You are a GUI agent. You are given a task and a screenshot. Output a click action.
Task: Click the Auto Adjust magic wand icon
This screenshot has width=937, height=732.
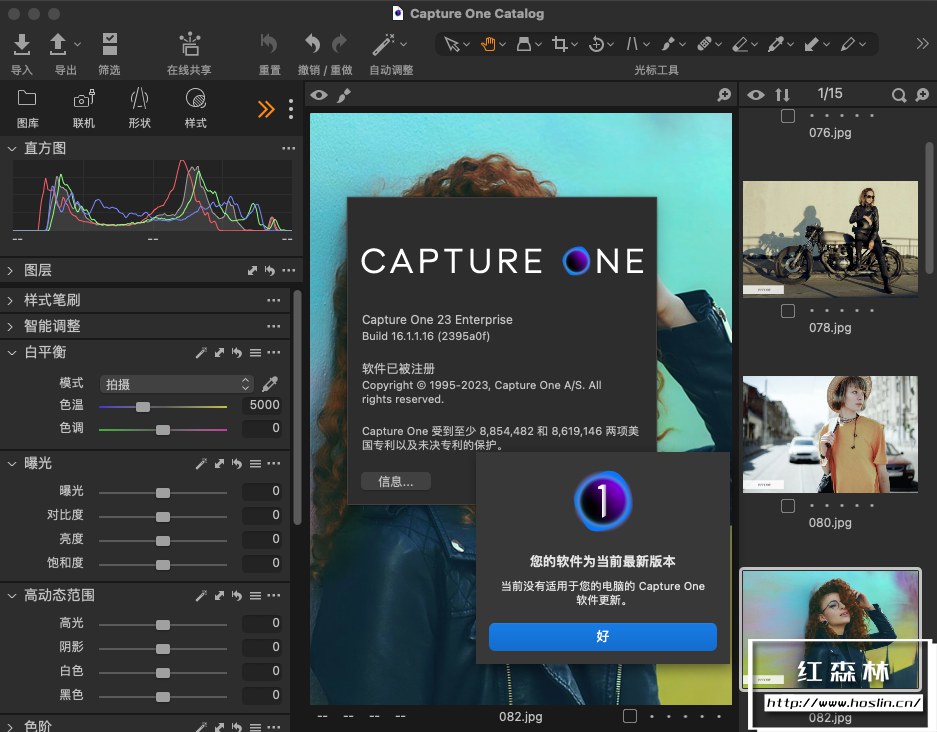382,45
